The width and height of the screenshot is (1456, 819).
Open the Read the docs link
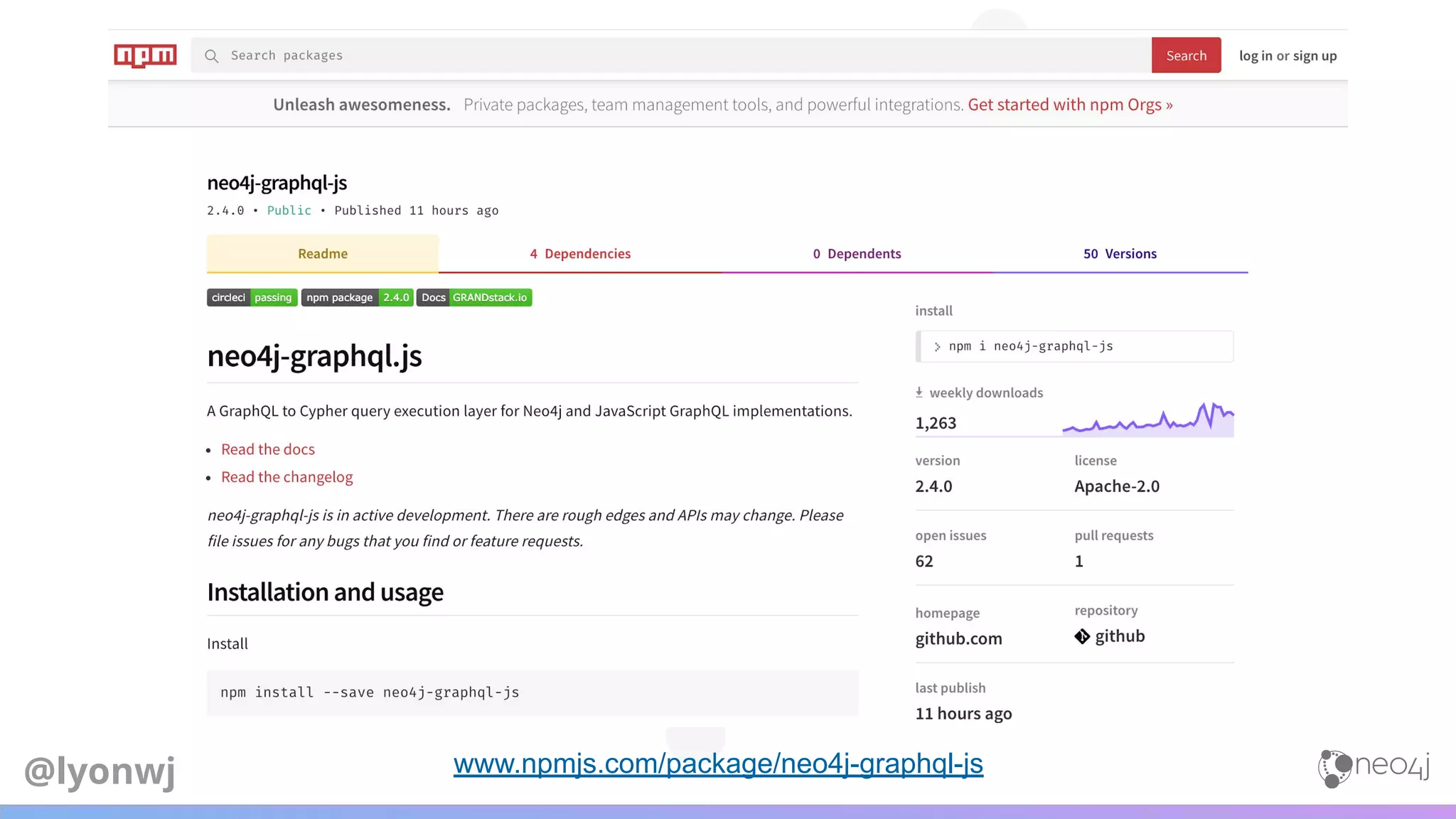(x=267, y=449)
